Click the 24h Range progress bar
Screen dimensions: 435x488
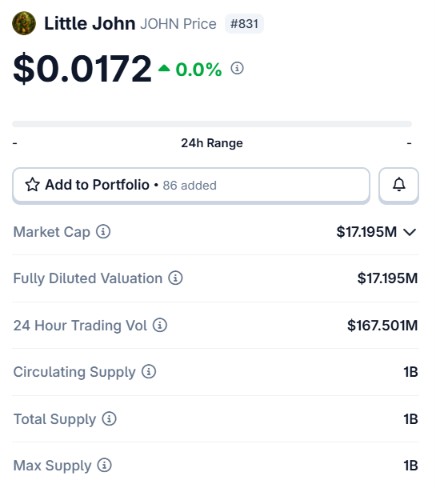coord(212,124)
